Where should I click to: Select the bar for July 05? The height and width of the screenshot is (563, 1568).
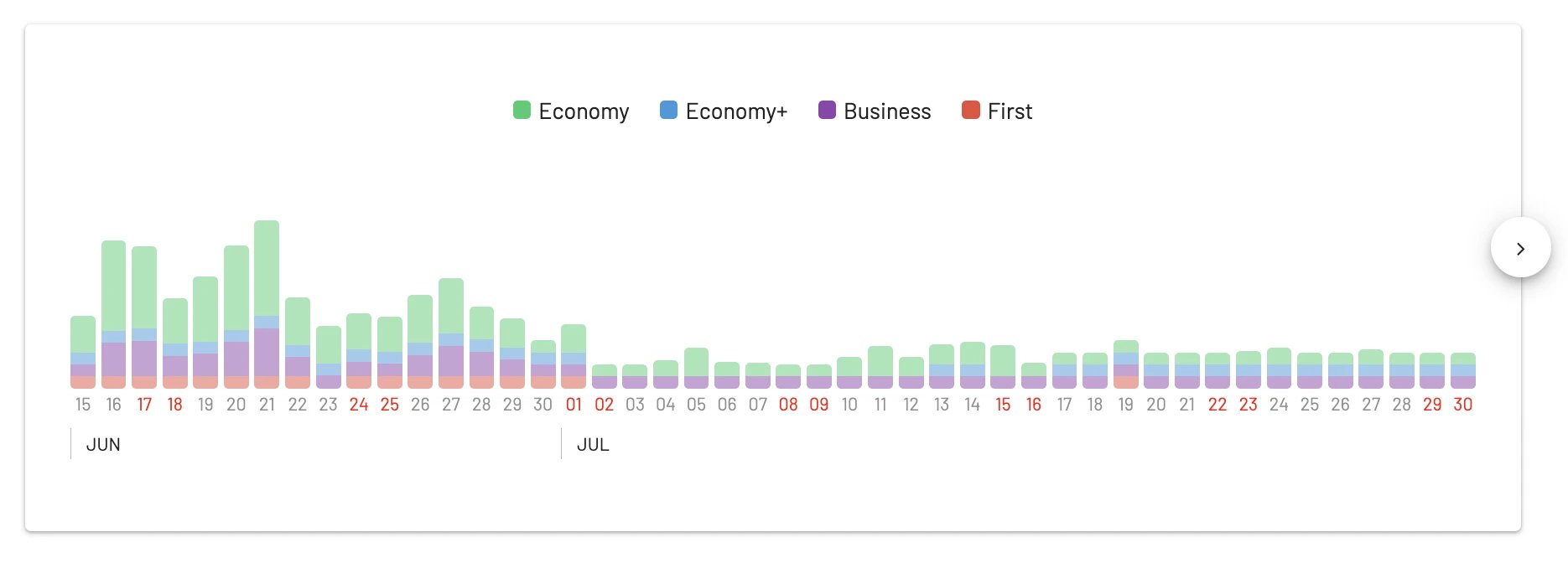click(696, 368)
